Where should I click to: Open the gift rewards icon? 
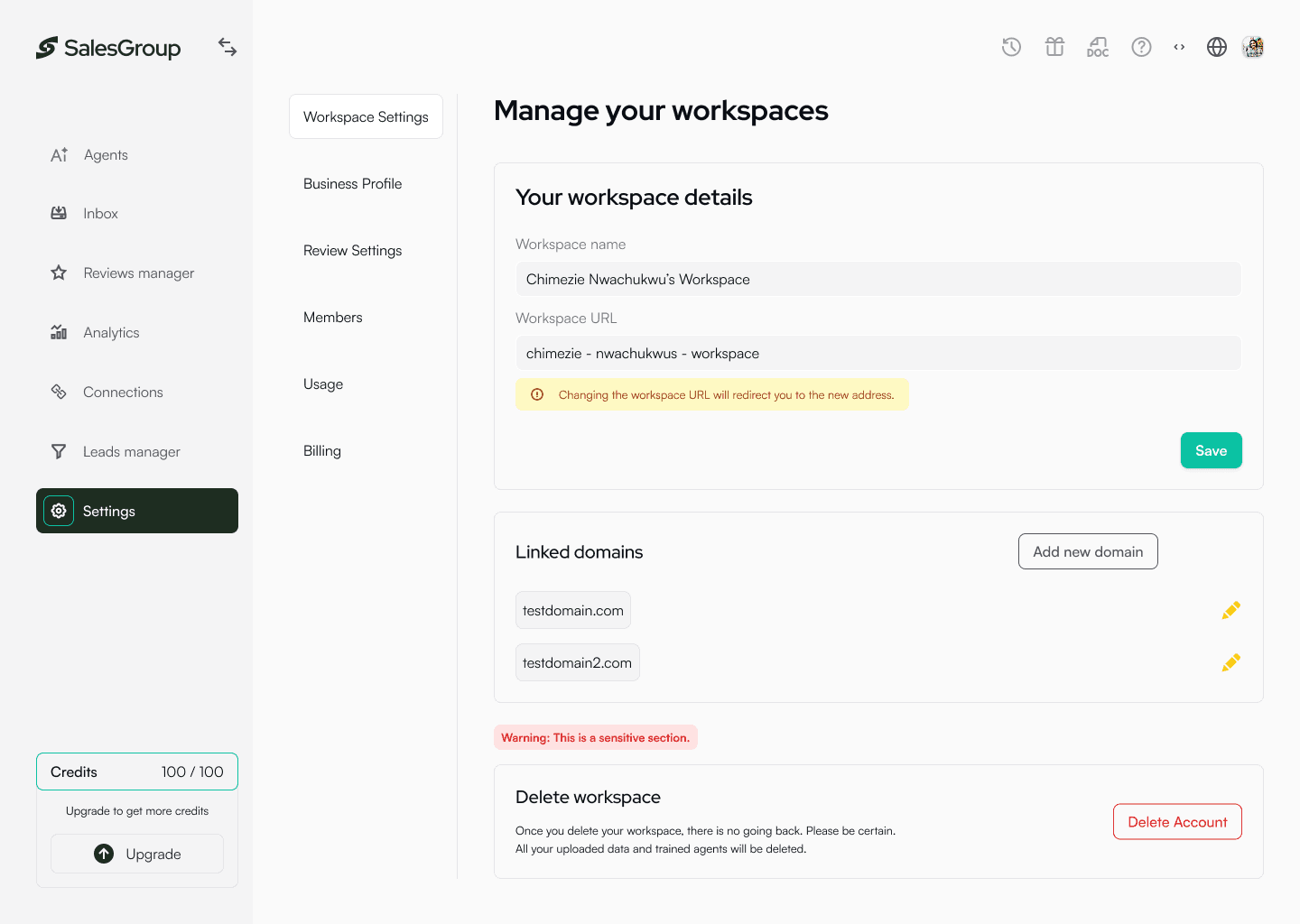tap(1054, 47)
